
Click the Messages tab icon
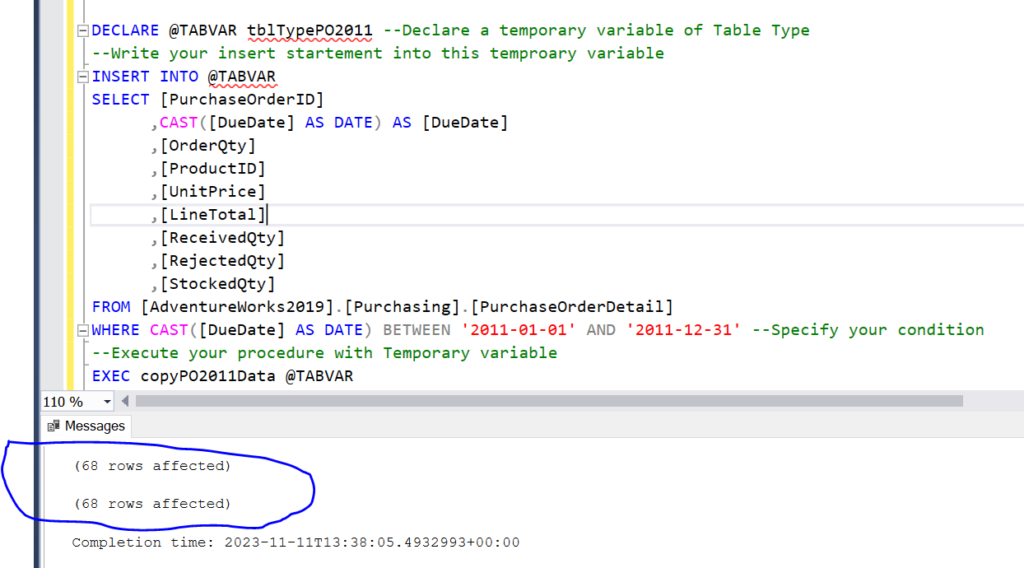[54, 426]
